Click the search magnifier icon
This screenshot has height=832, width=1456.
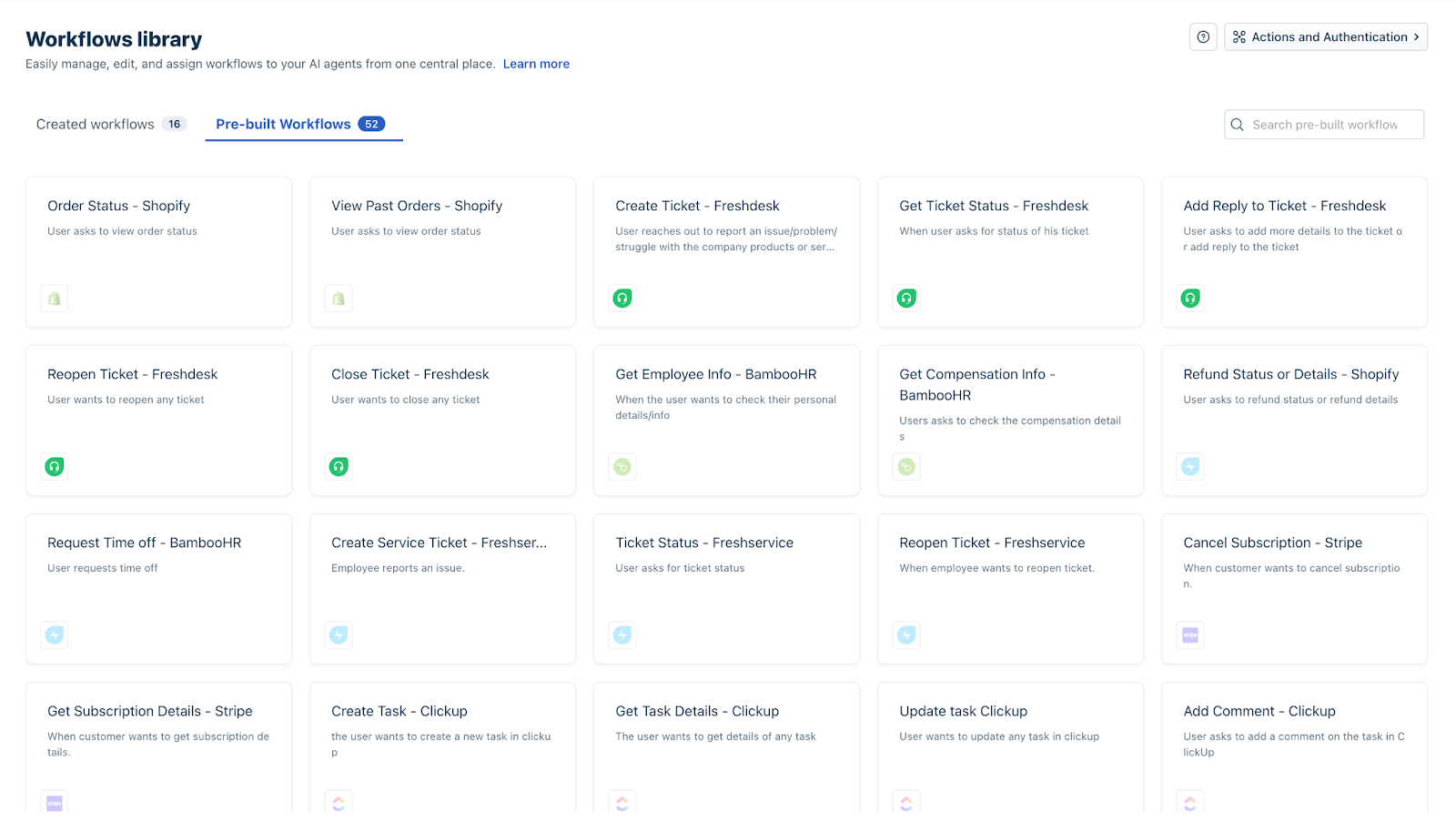coord(1238,125)
